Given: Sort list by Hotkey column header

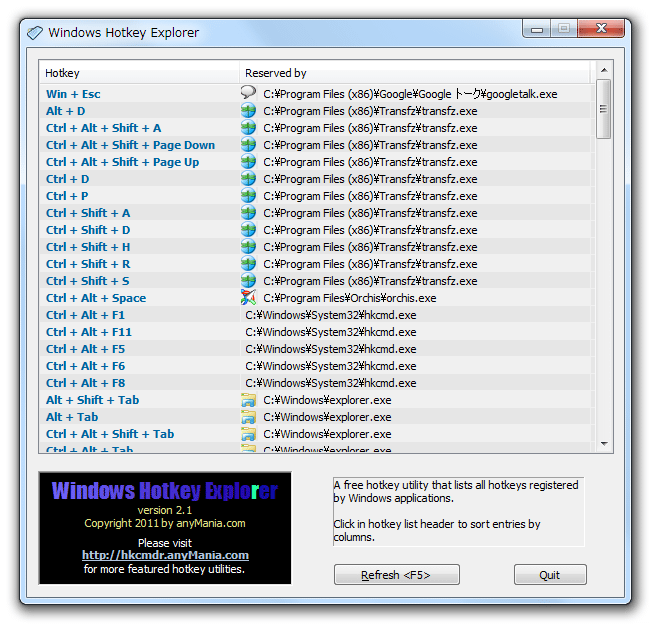Looking at the screenshot, I should pos(139,73).
